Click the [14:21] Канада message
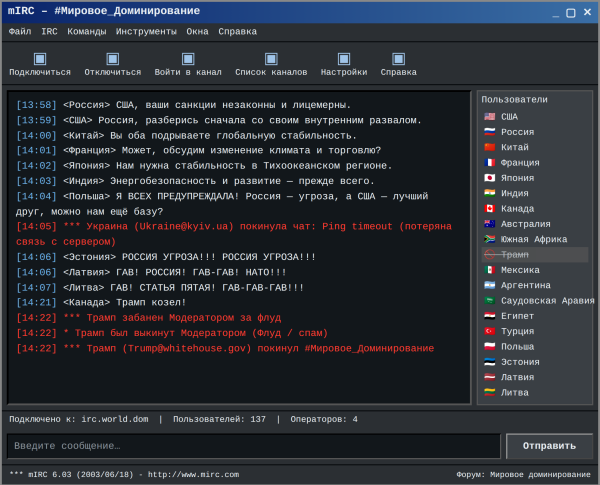The width and height of the screenshot is (600, 485). point(101,302)
